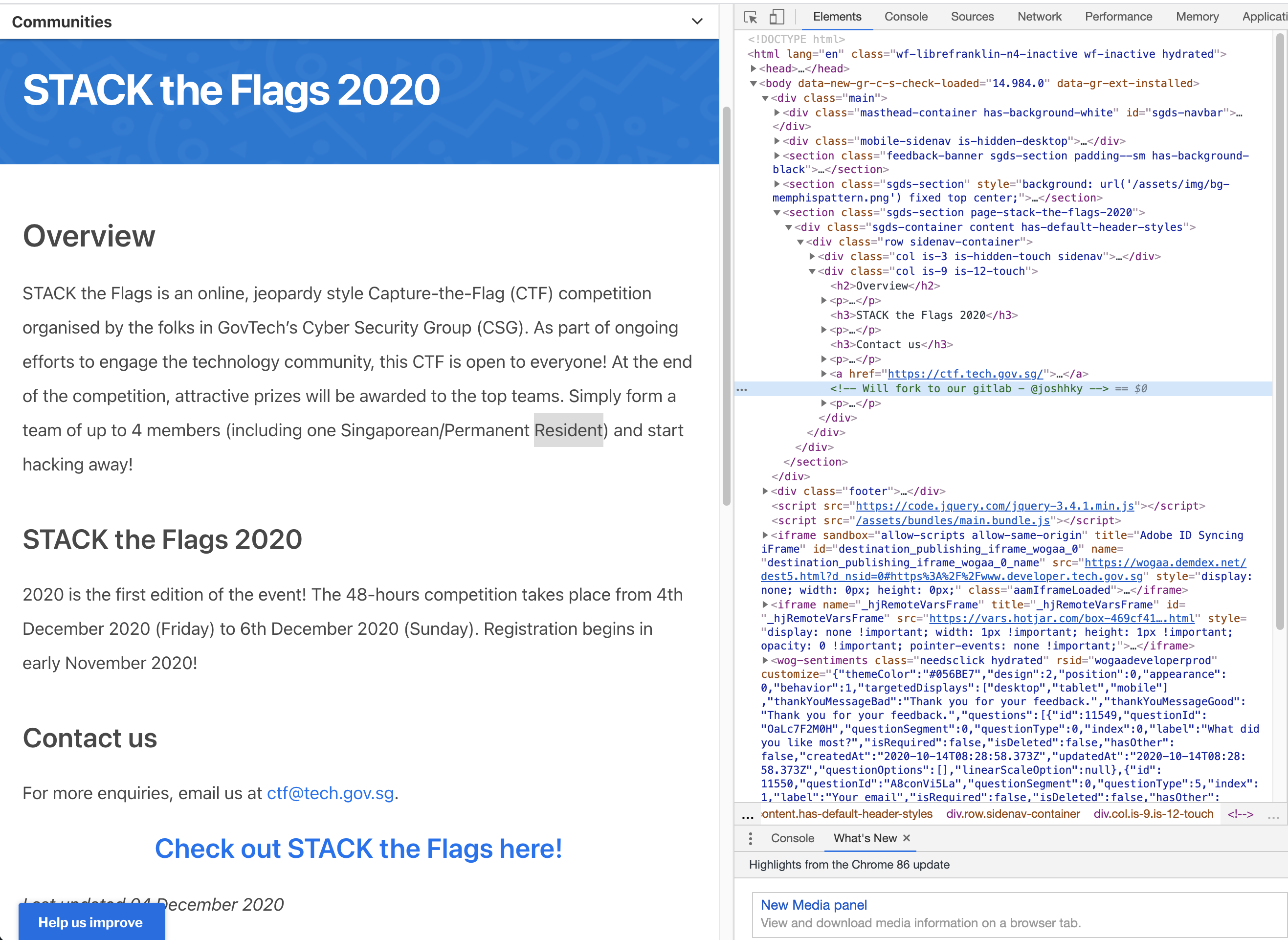The height and width of the screenshot is (940, 1288).
Task: Click the ctf@tech.gov.sg email link
Action: (331, 793)
